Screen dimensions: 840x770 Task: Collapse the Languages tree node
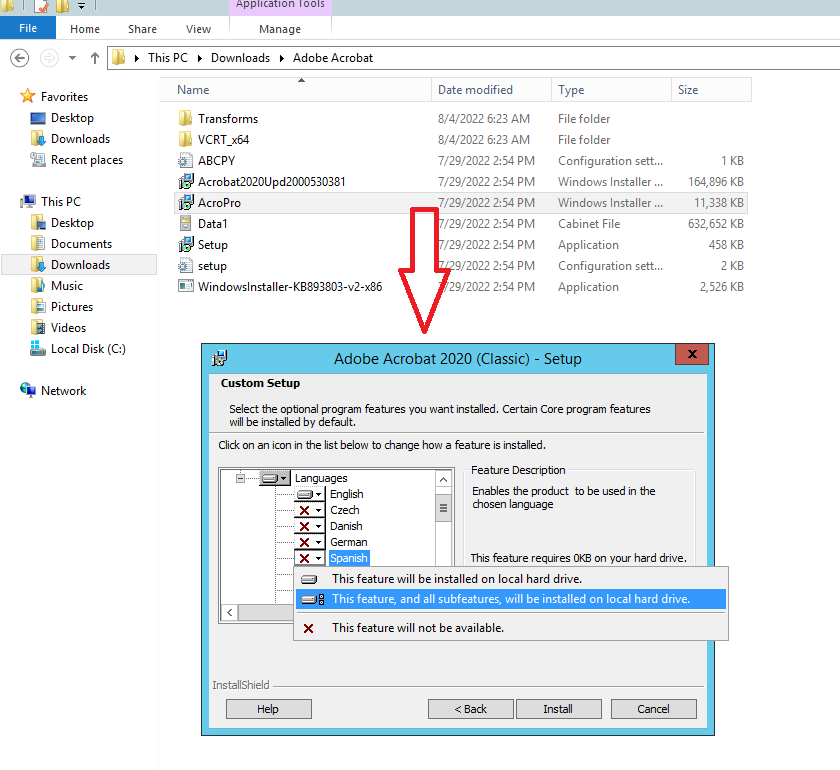click(x=241, y=478)
